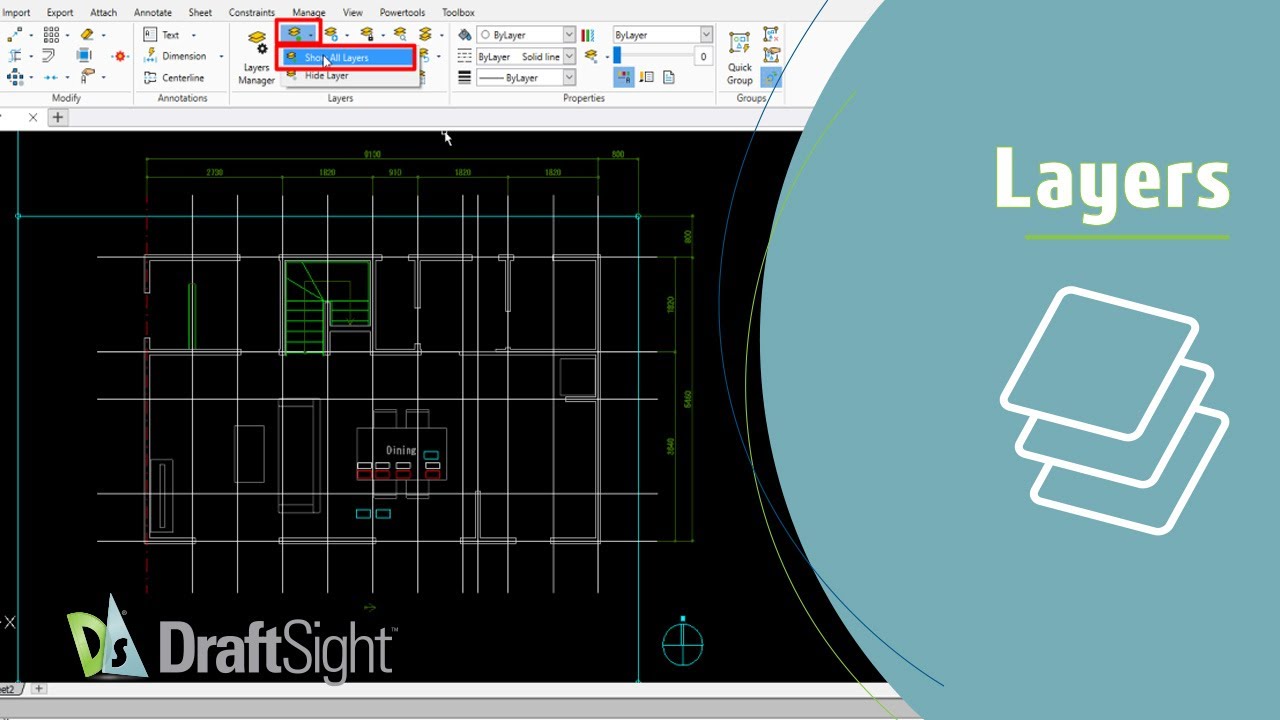Click the Ungroup icon in Groups panel
This screenshot has width=1280, height=720.
pos(771,35)
